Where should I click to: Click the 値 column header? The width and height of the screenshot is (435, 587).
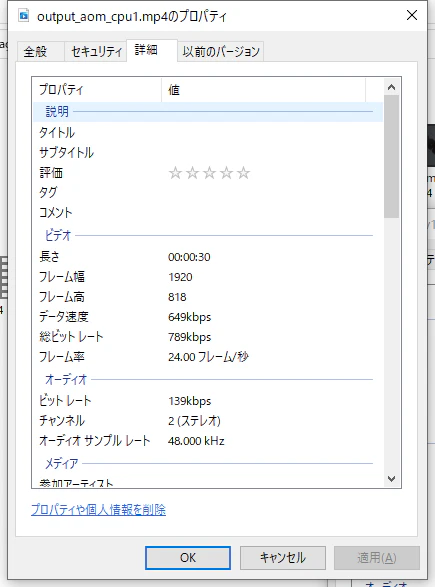pos(264,90)
